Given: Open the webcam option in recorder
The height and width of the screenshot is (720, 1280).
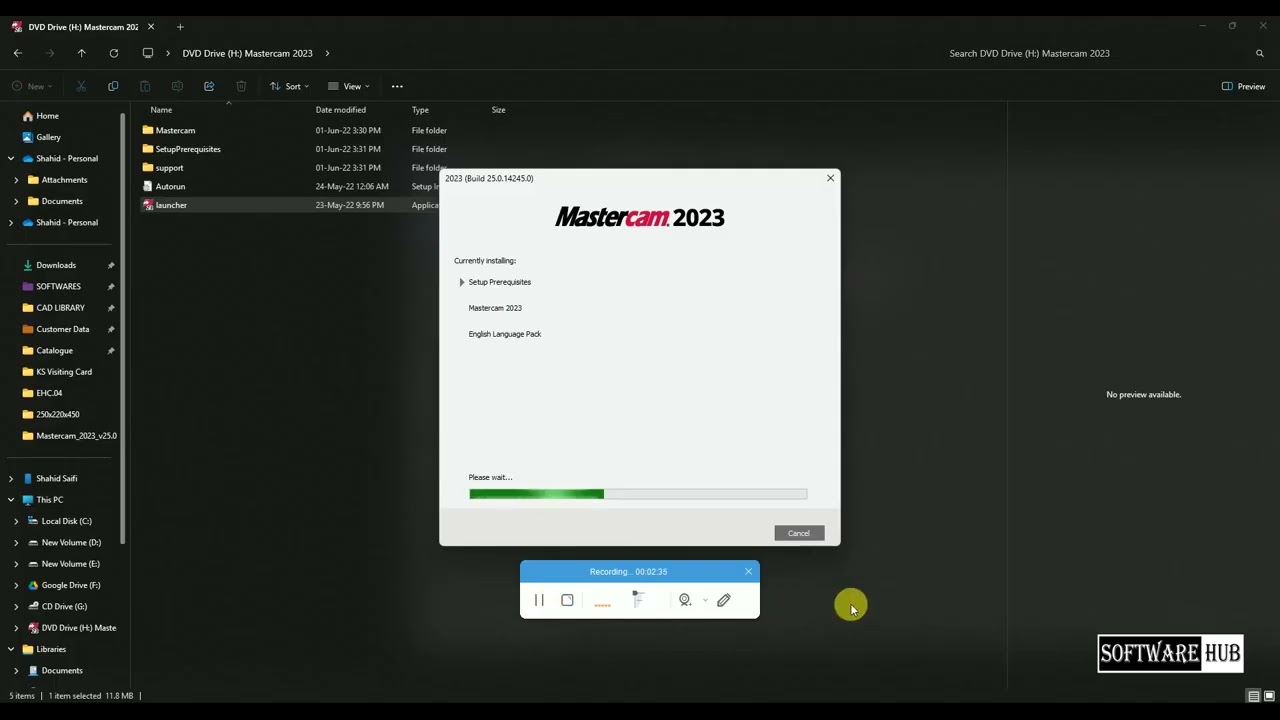Looking at the screenshot, I should [x=685, y=600].
